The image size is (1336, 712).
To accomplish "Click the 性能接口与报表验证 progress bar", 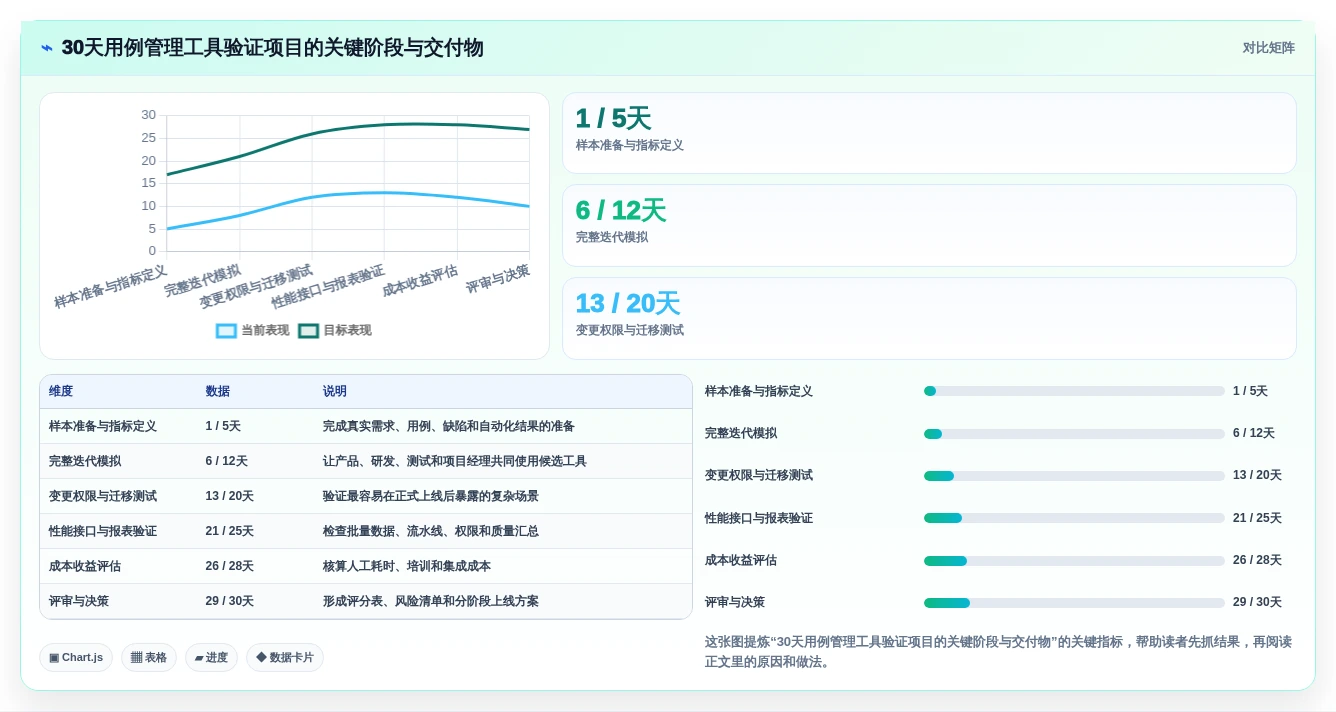I will click(1074, 518).
